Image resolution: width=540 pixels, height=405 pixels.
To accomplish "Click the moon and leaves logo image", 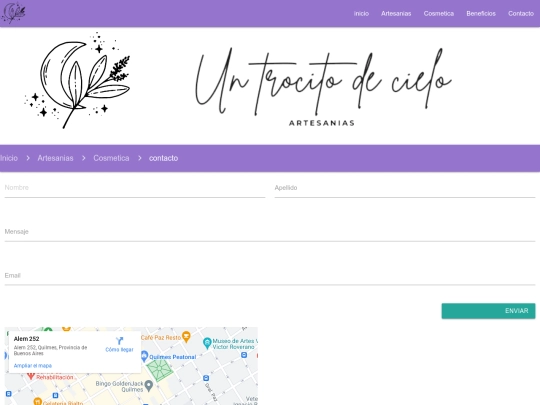I will 78,81.
